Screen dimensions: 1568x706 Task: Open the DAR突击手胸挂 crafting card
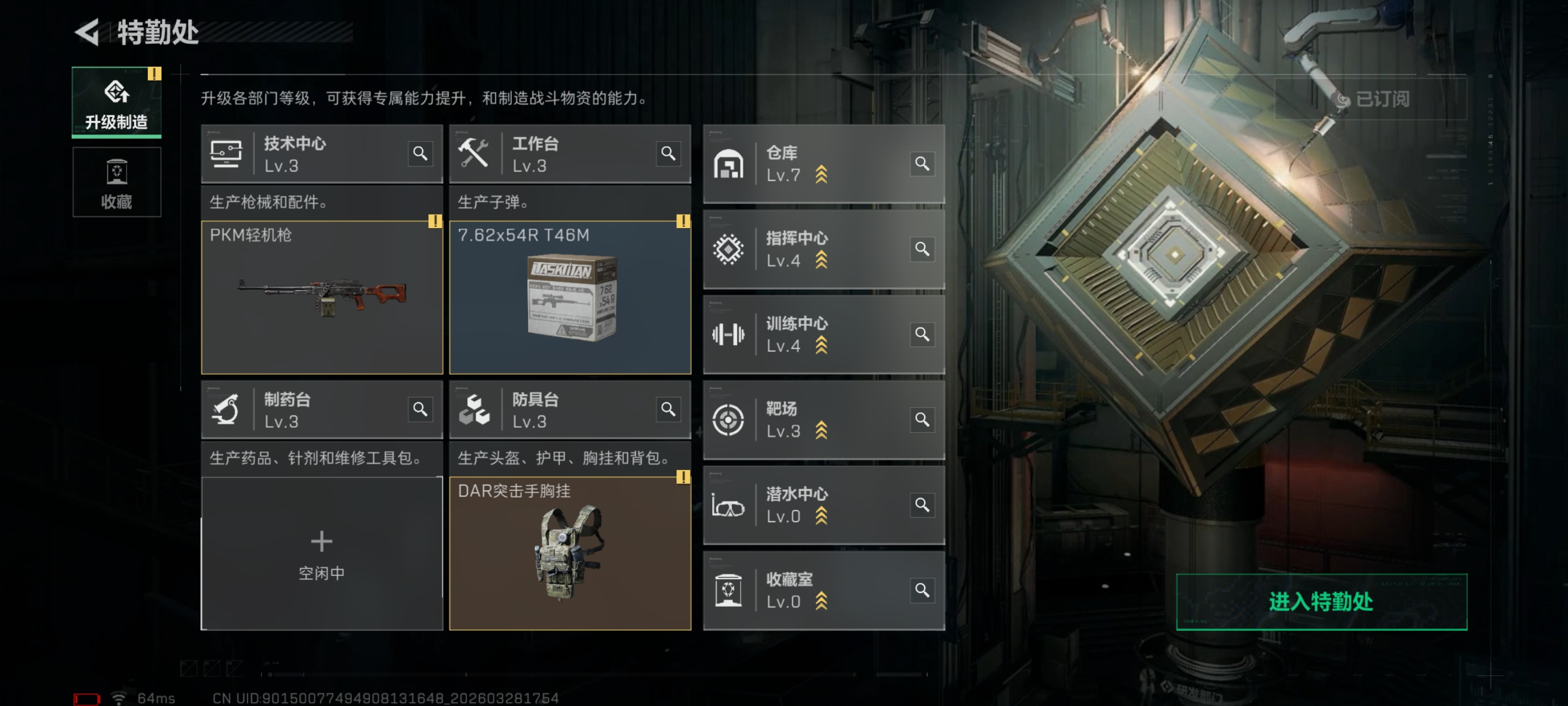[570, 553]
